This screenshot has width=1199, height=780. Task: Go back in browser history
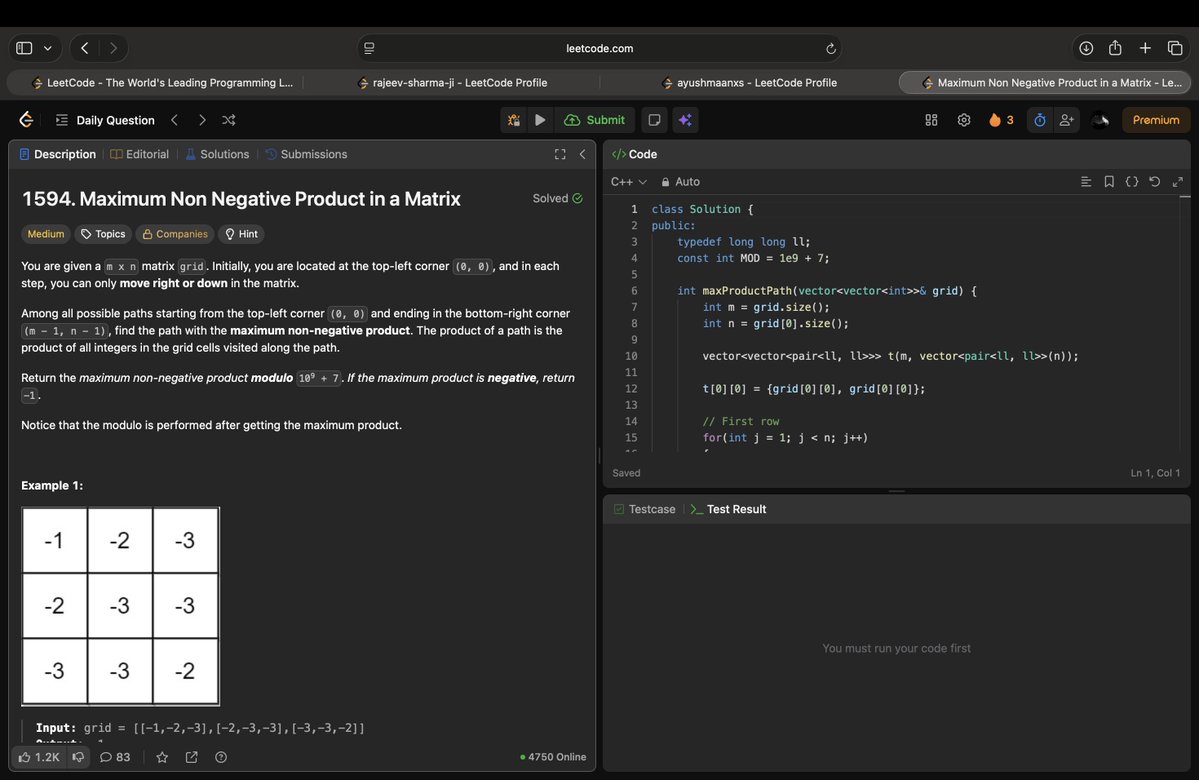click(x=85, y=48)
